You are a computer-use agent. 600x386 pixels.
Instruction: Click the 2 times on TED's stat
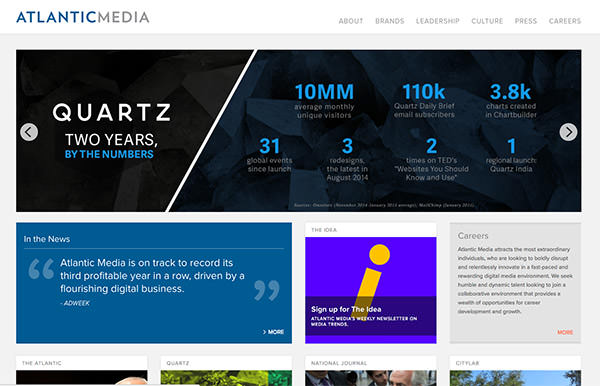coord(431,159)
